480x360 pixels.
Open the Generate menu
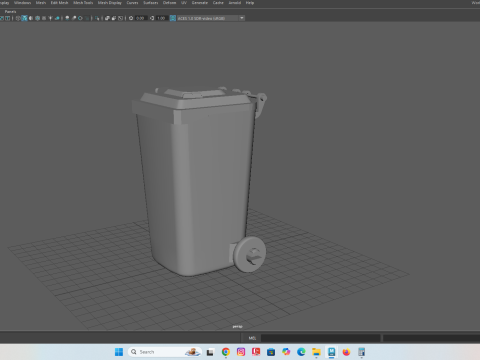200,3
